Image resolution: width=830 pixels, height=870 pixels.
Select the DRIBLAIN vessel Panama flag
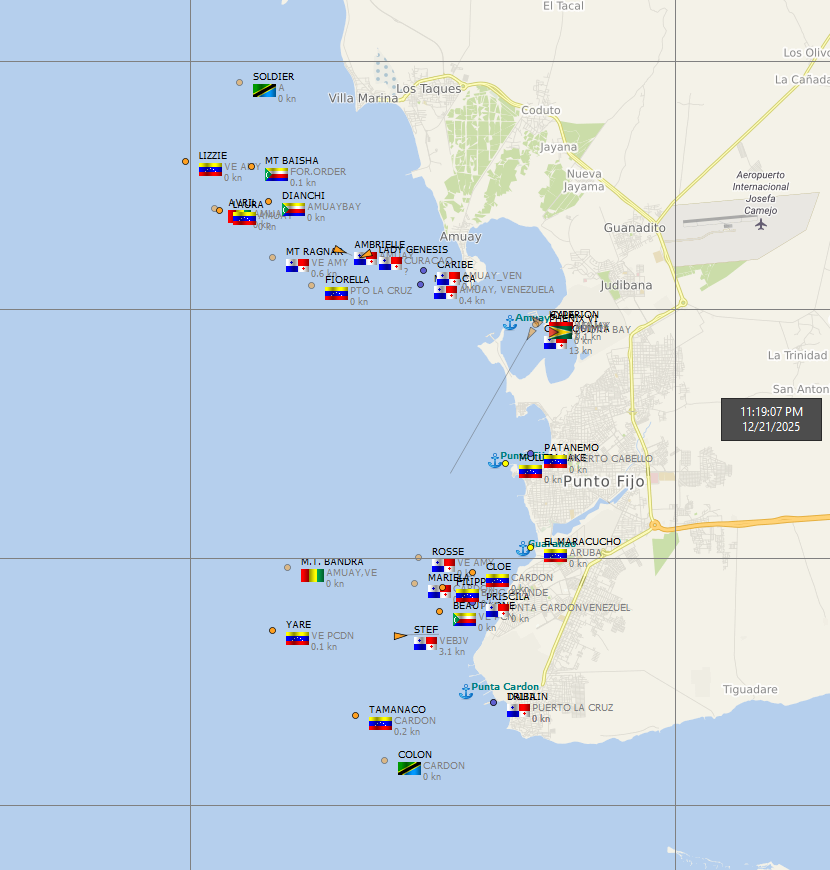(x=518, y=710)
